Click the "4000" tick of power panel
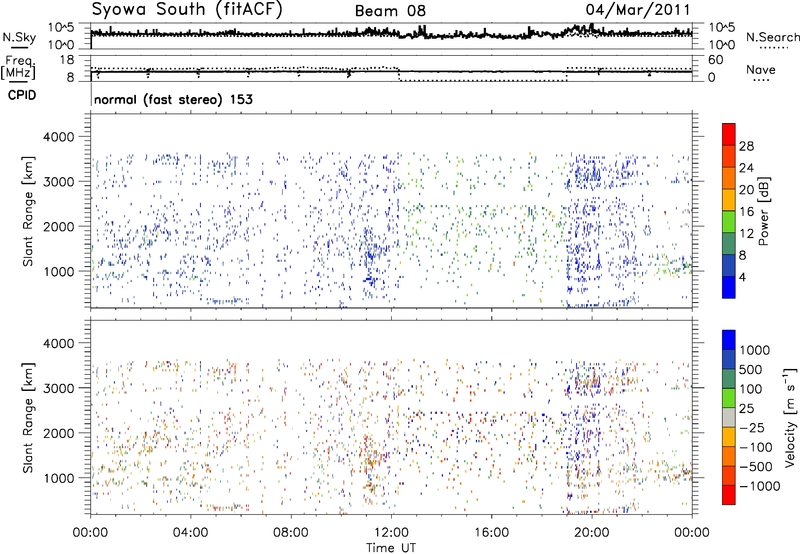 58,137
